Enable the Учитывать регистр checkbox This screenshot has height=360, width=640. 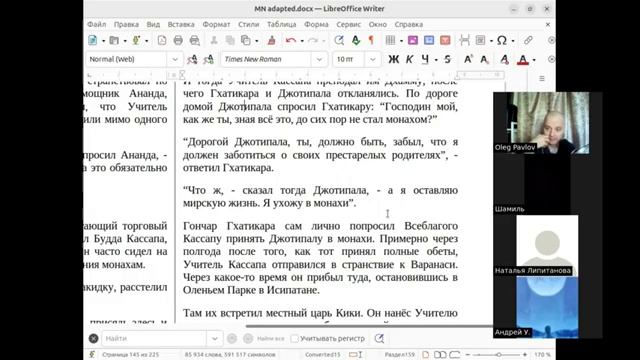pyautogui.click(x=294, y=338)
